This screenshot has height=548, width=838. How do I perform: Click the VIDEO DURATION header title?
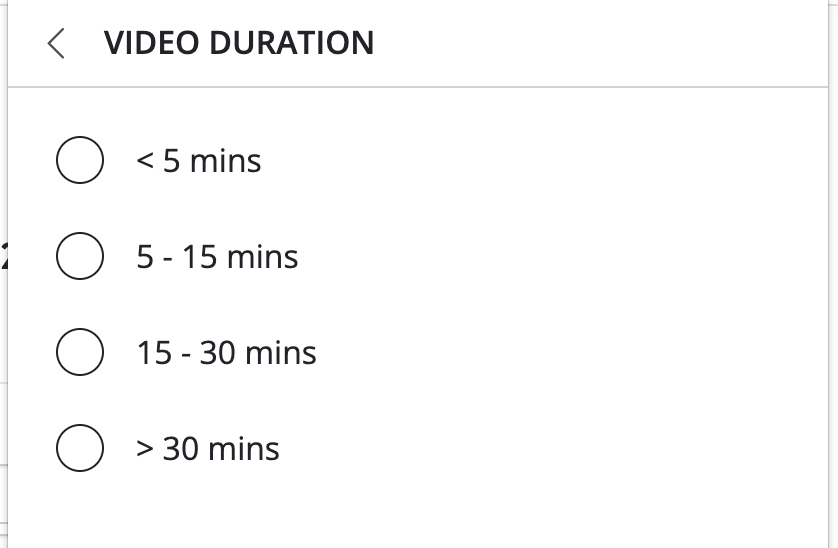point(239,43)
